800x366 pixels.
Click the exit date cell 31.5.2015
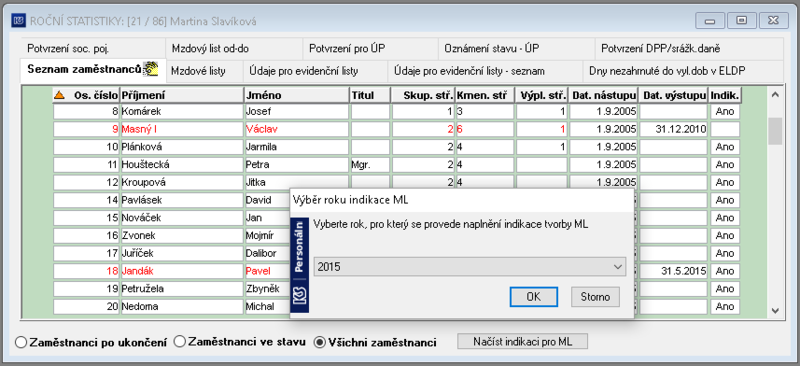pyautogui.click(x=674, y=271)
